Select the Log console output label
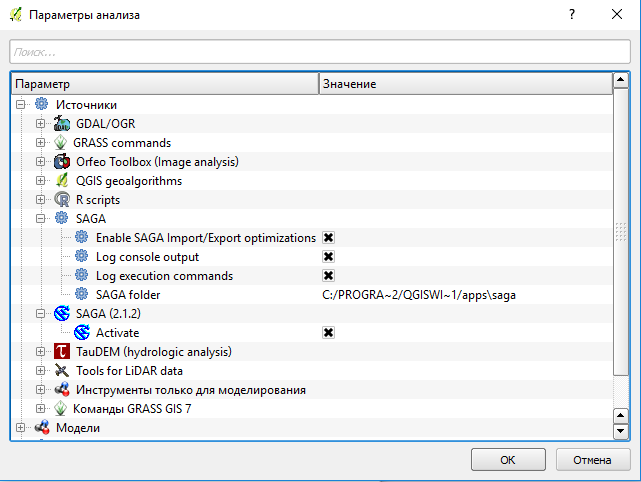The image size is (641, 482). 147,257
